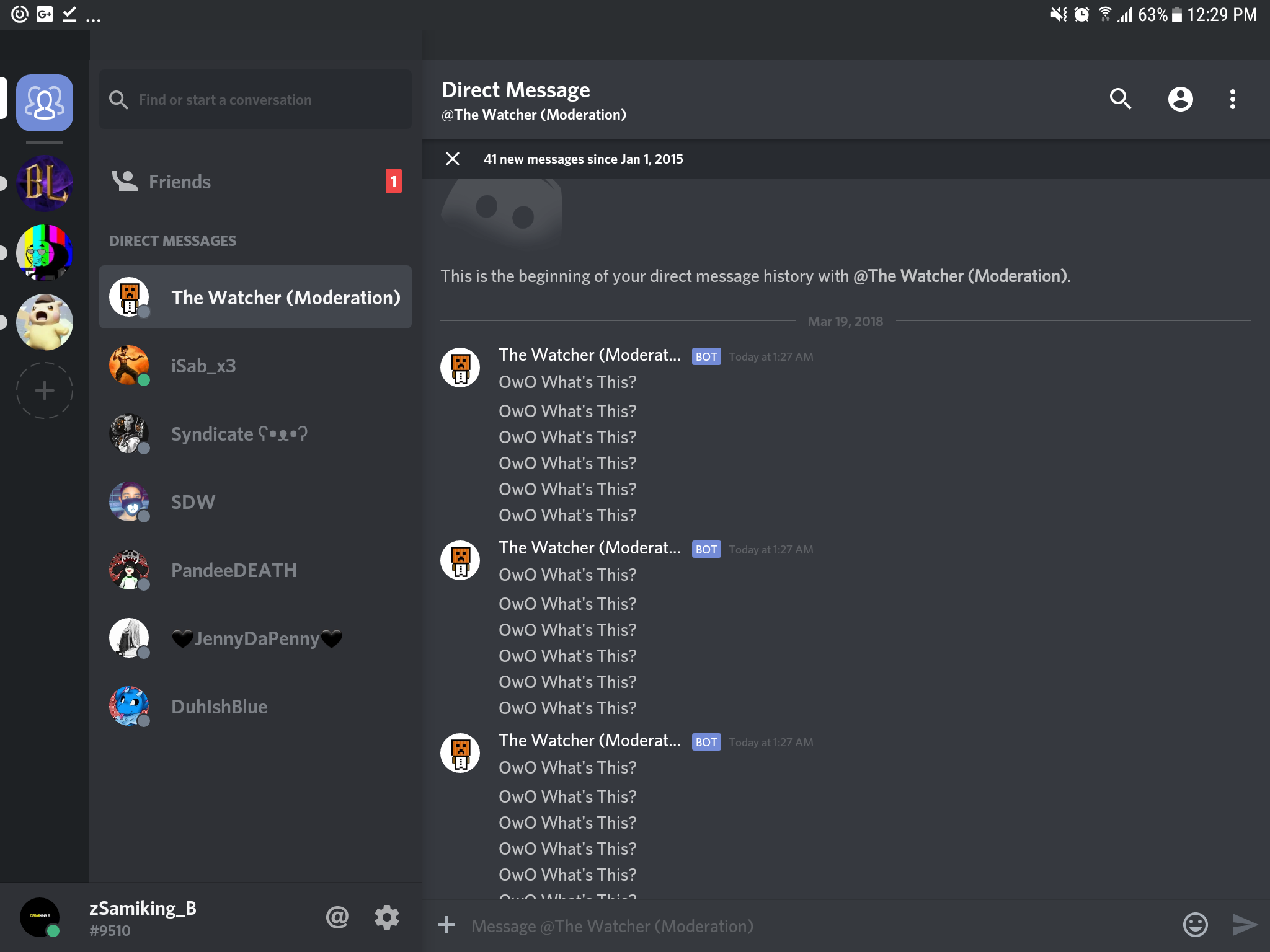The width and height of the screenshot is (1270, 952).
Task: Tap the status bar alarm icon
Action: (x=1081, y=14)
